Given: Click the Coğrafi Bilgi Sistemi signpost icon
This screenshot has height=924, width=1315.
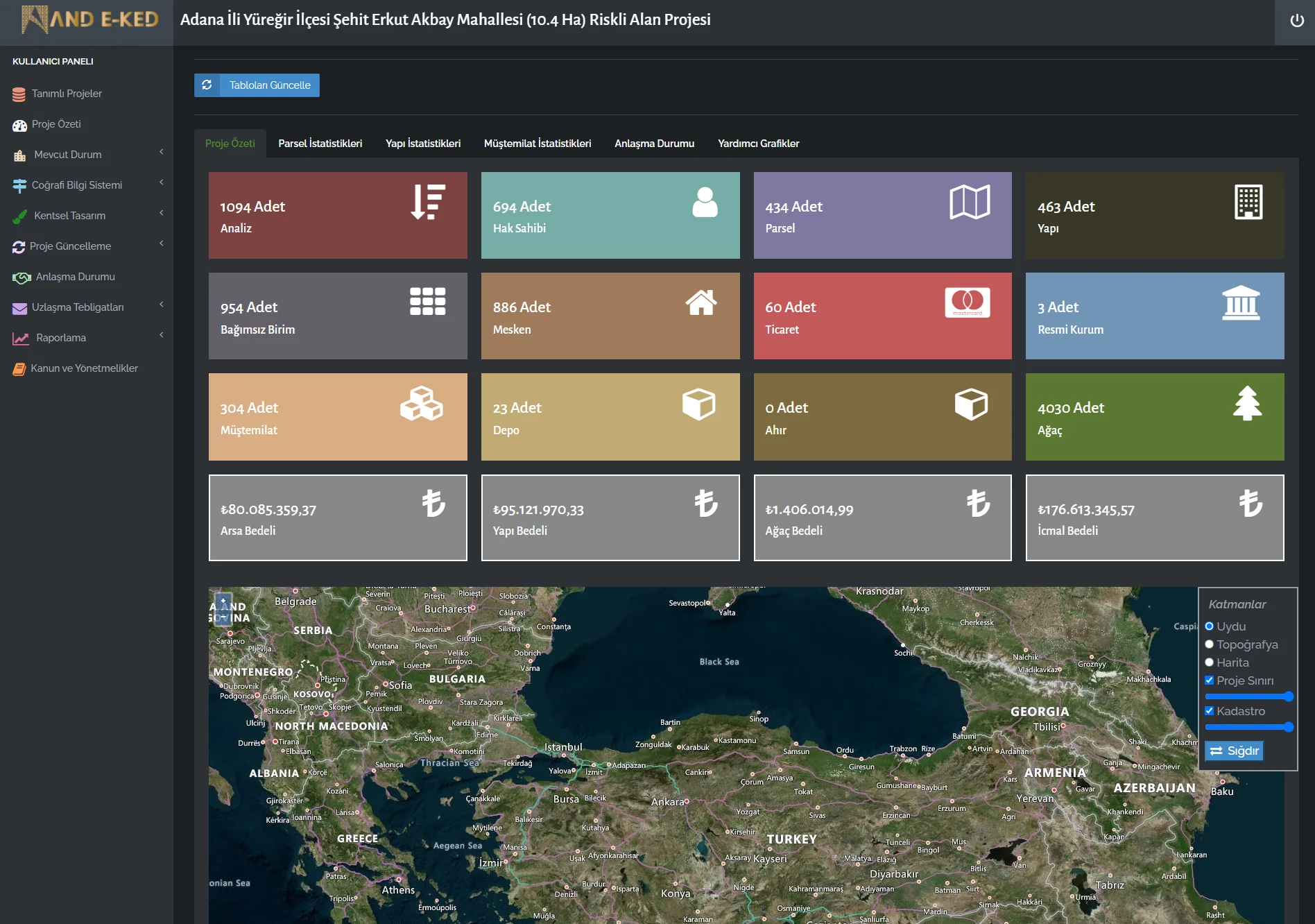Looking at the screenshot, I should (19, 186).
